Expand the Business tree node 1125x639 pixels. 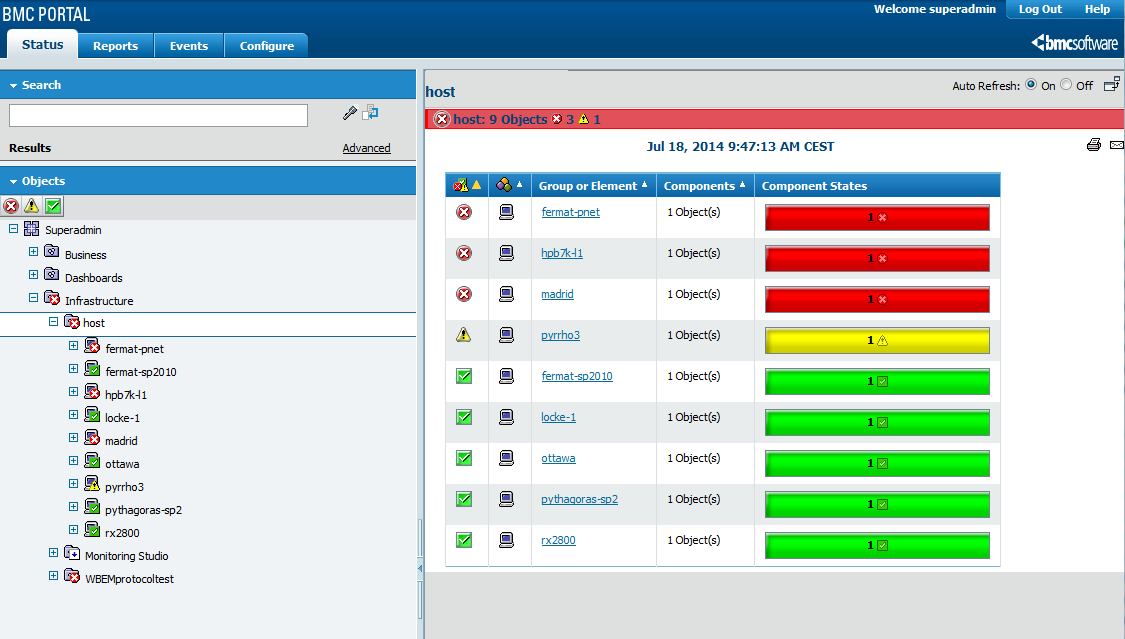(x=33, y=252)
